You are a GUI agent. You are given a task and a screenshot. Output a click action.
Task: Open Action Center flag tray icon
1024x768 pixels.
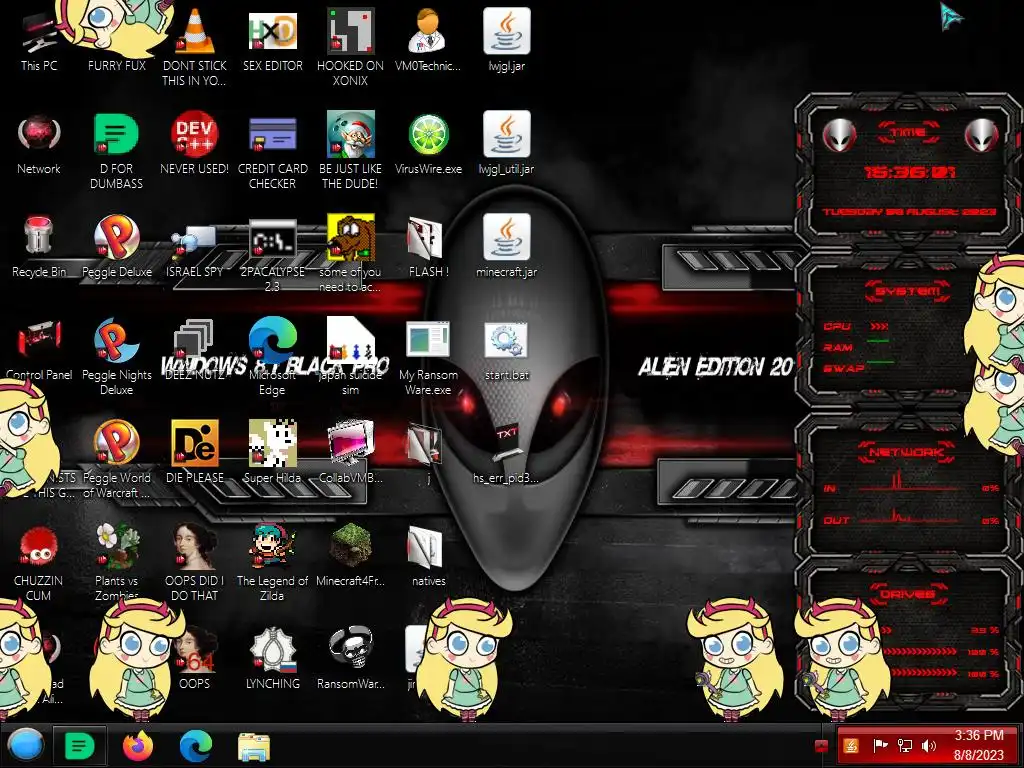click(x=880, y=746)
